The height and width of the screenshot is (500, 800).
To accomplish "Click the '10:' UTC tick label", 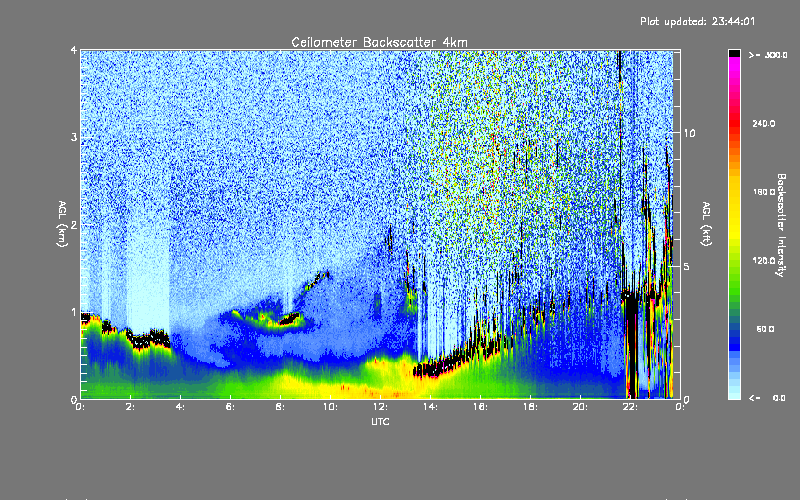I will 330,407.
